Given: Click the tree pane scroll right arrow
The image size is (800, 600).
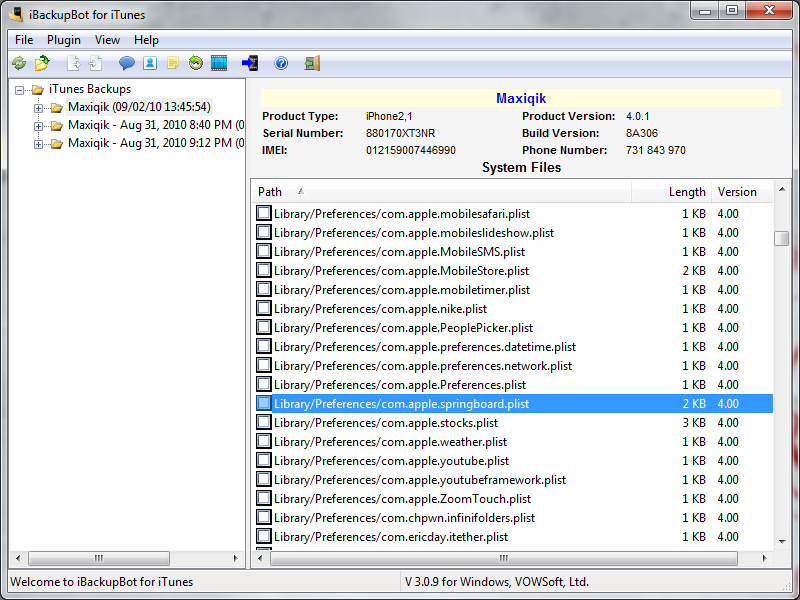Looking at the screenshot, I should point(235,558).
